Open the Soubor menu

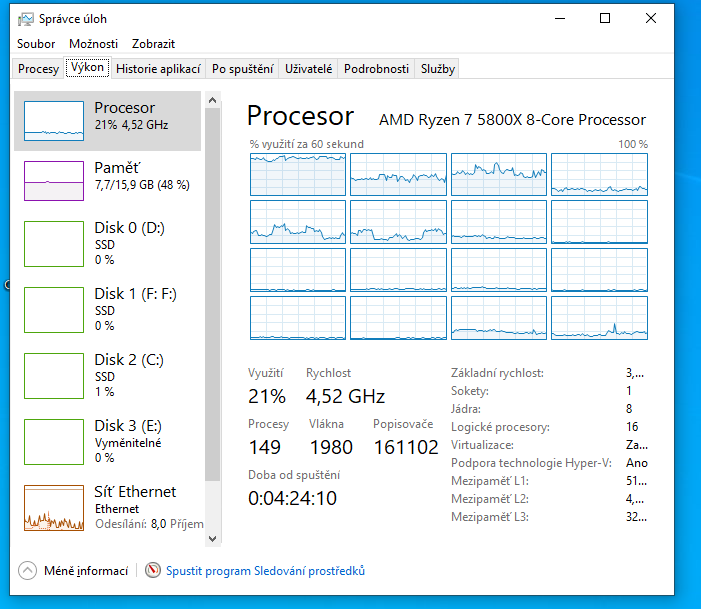[36, 44]
